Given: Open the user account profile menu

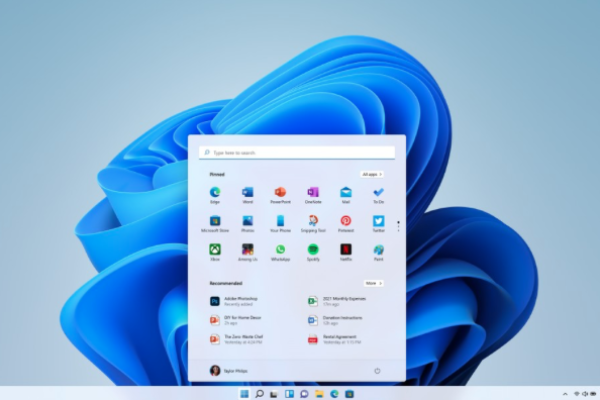Looking at the screenshot, I should coord(229,370).
